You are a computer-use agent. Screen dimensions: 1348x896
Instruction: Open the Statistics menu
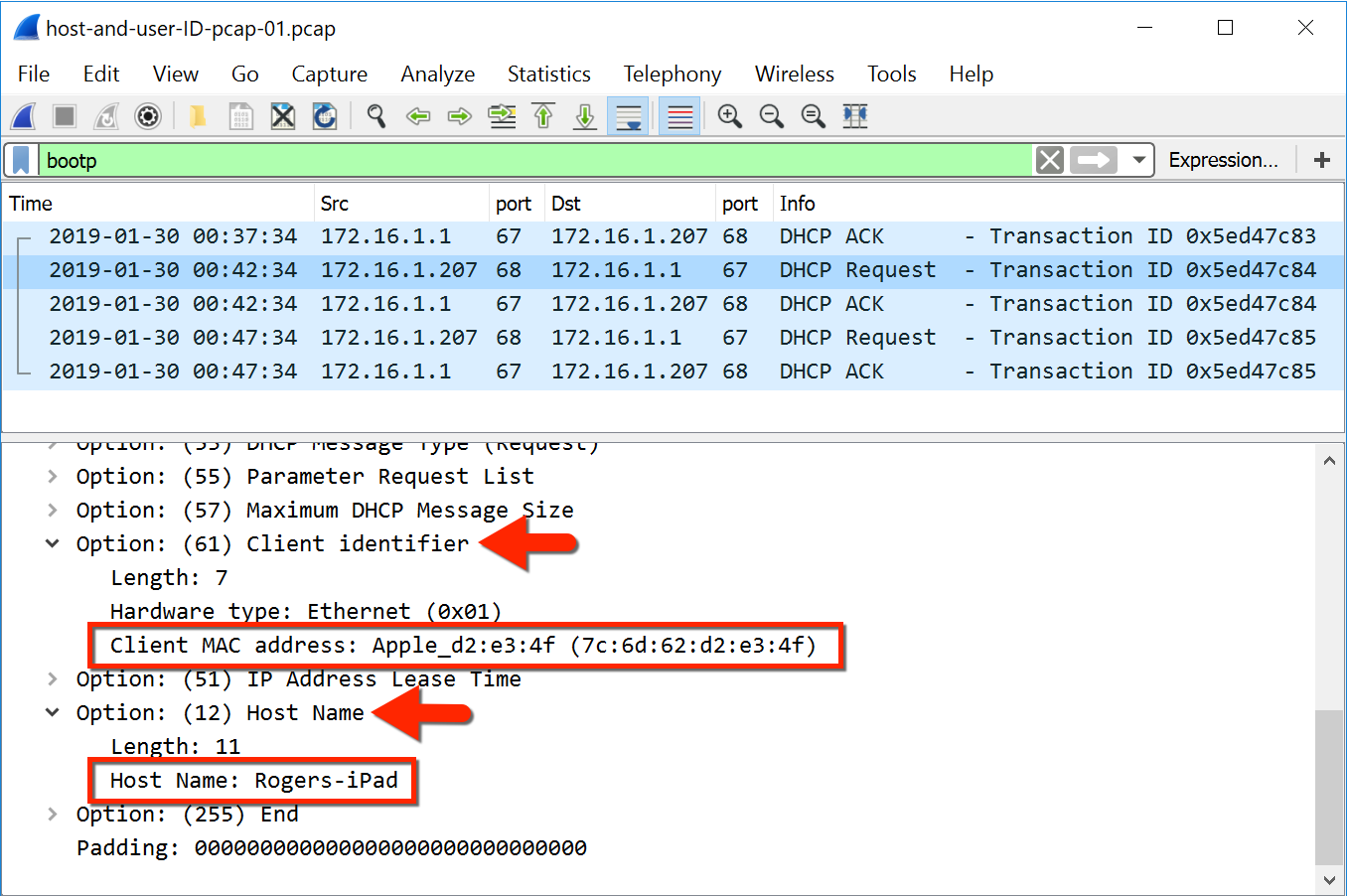pyautogui.click(x=548, y=74)
